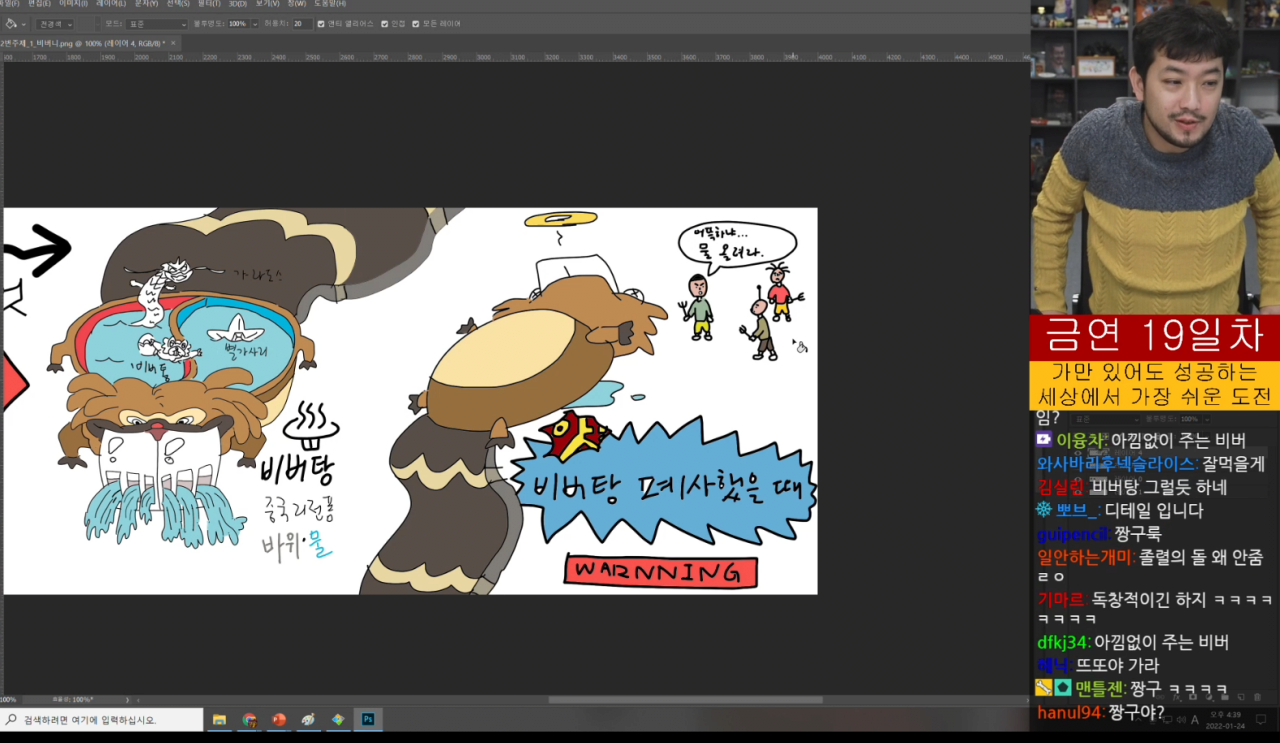Image resolution: width=1280 pixels, height=743 pixels.
Task: Click chat username 뽀브_
Action: pyautogui.click(x=1078, y=510)
